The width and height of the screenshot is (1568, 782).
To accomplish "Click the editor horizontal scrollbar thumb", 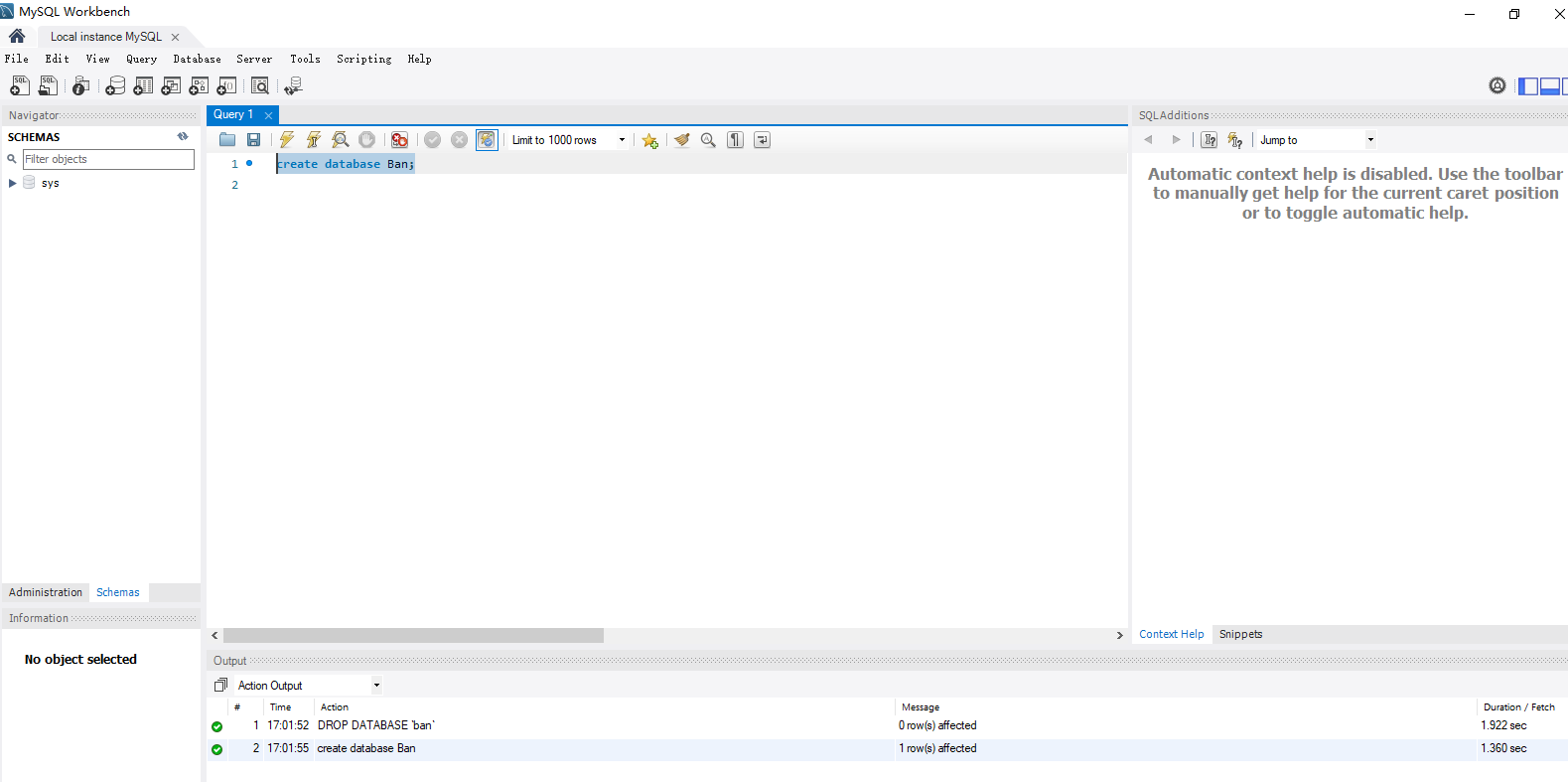I will pyautogui.click(x=413, y=635).
